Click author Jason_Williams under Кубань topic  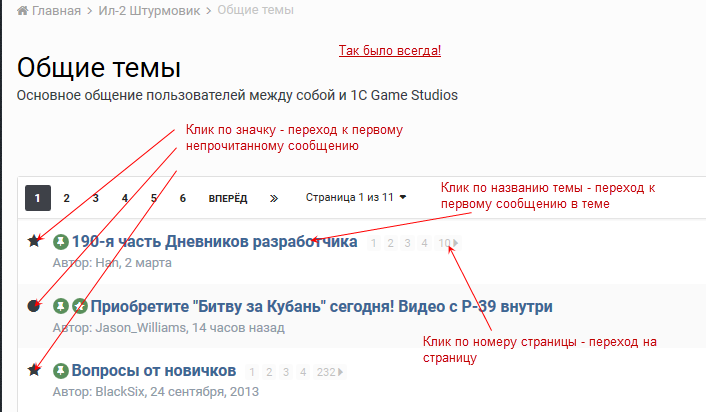click(x=141, y=327)
